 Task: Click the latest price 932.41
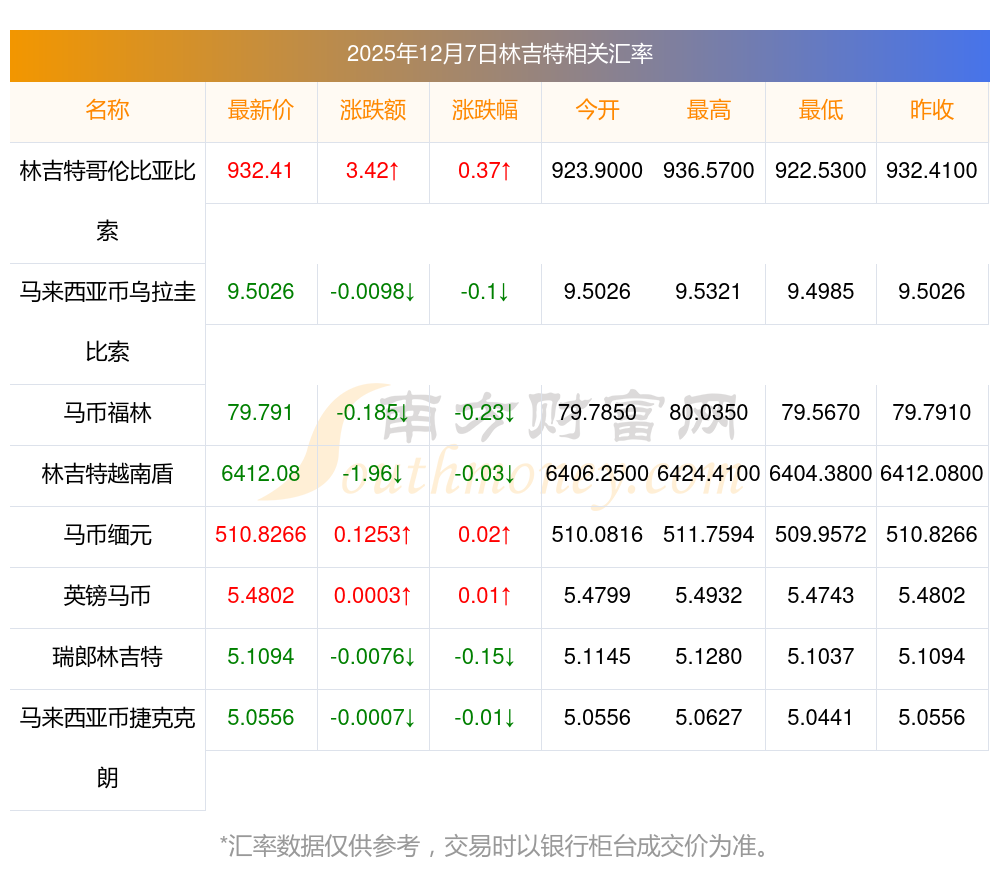coord(260,171)
